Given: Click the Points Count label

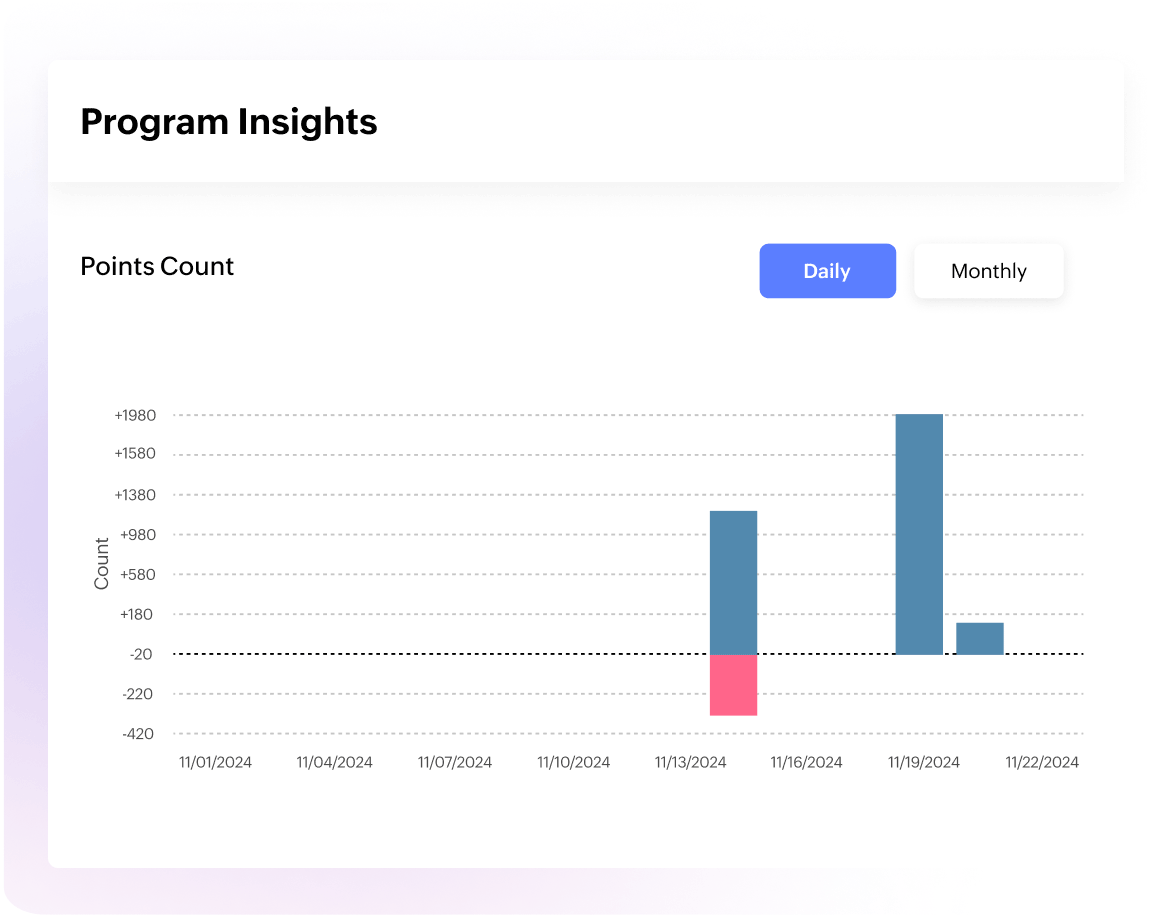Looking at the screenshot, I should point(156,266).
